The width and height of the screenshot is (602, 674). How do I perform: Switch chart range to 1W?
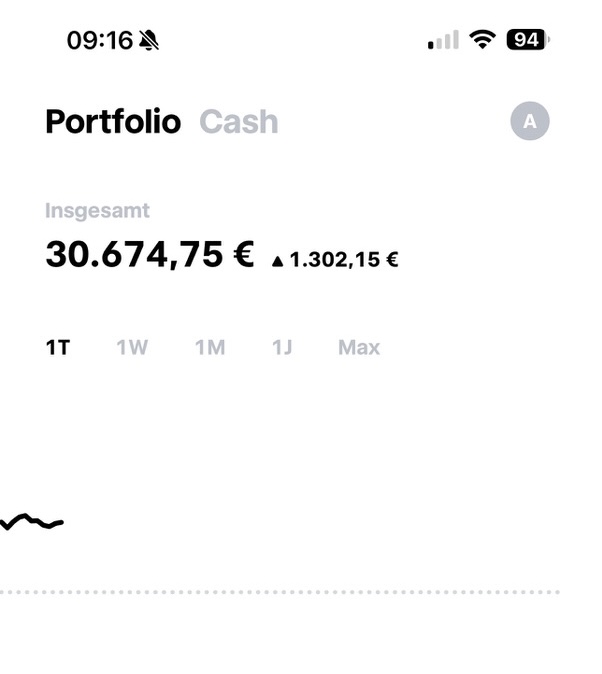(x=132, y=348)
